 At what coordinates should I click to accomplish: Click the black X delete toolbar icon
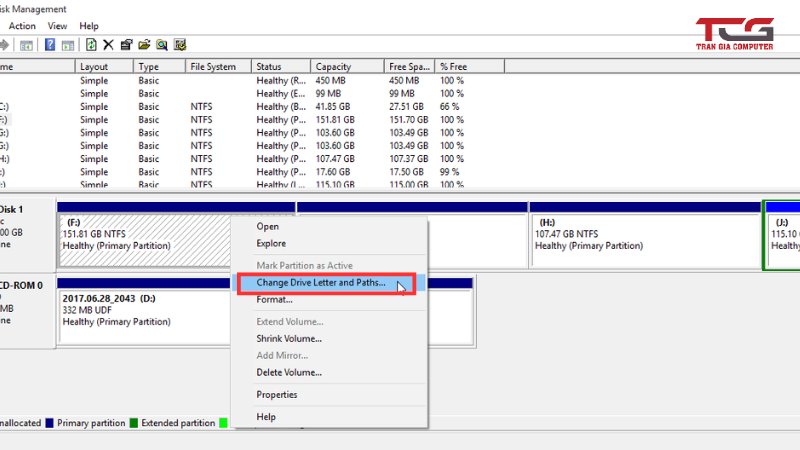[x=108, y=45]
